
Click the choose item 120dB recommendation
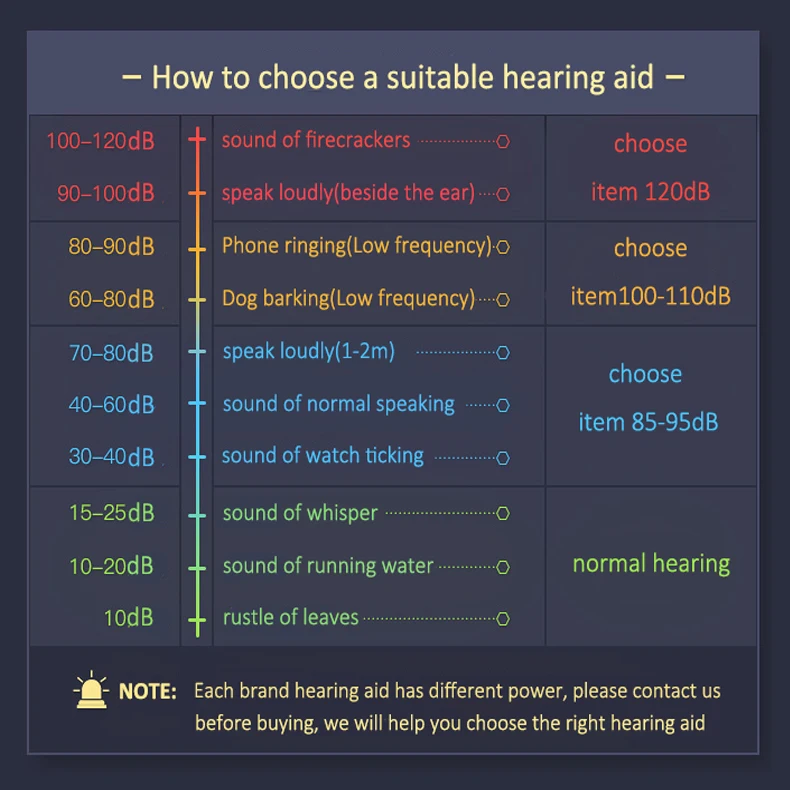pyautogui.click(x=650, y=168)
